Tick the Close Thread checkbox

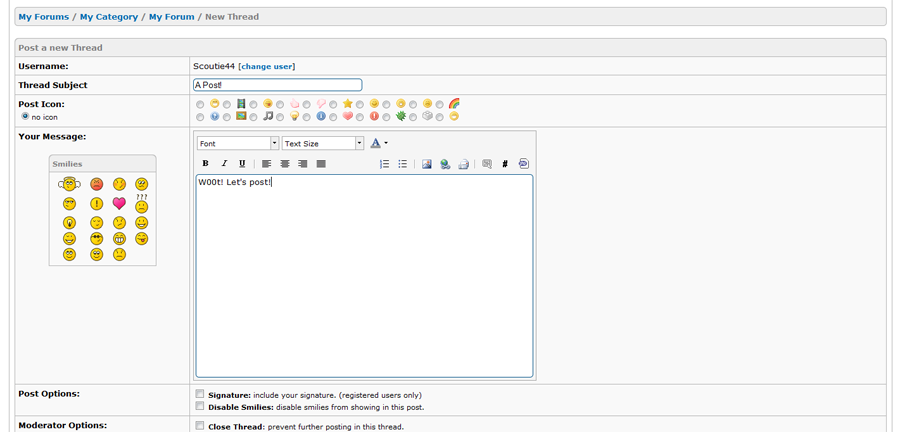pyautogui.click(x=200, y=426)
